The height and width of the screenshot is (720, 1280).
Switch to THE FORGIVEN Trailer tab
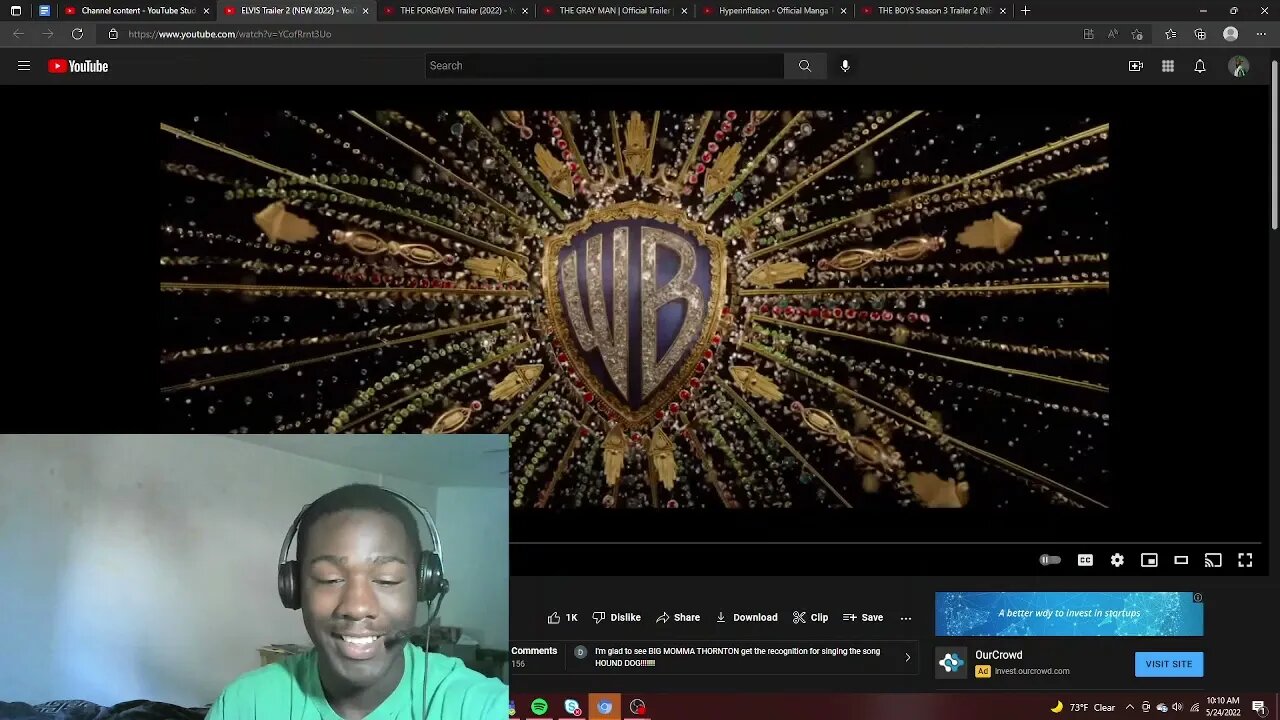click(456, 11)
